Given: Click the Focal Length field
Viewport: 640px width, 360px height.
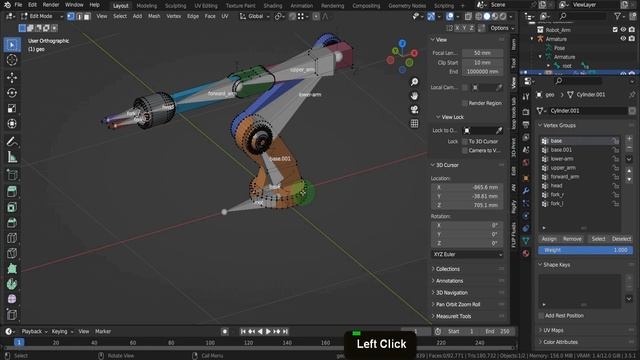Looking at the screenshot, I should tap(482, 53).
